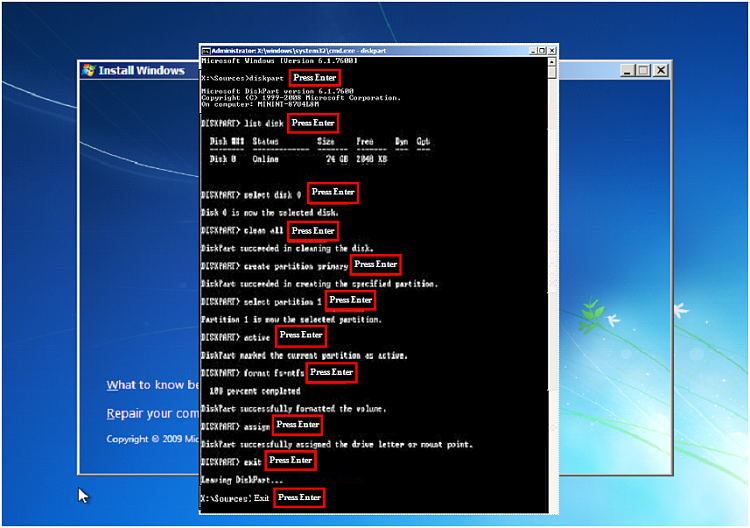Click the 'format fs=ntfs' command text

[274, 373]
